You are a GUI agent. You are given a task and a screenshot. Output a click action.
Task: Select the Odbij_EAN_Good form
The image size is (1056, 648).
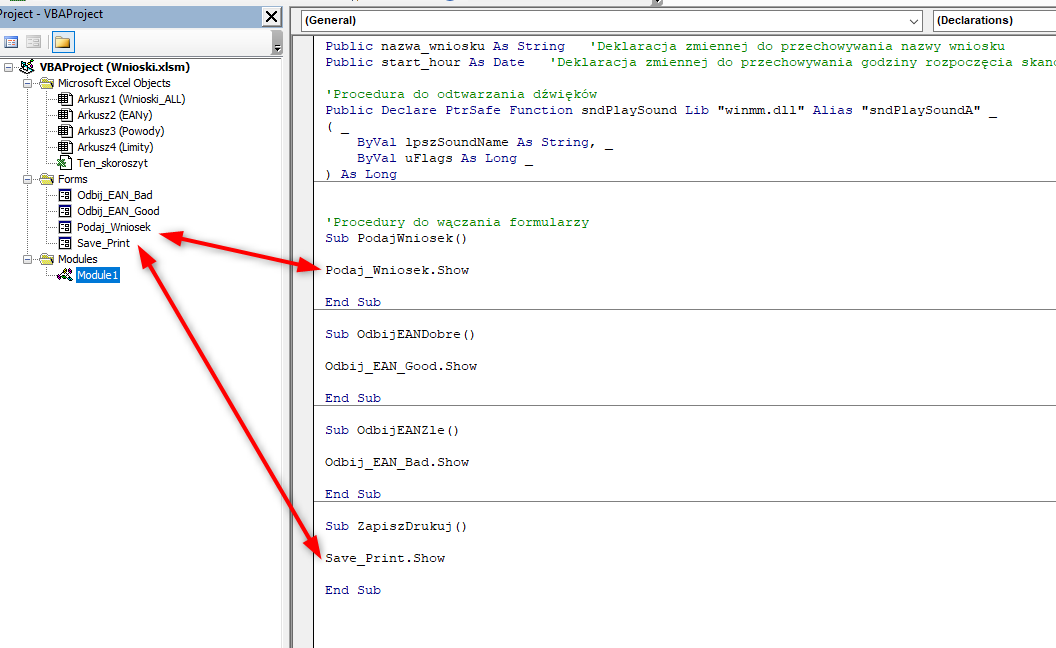click(118, 211)
